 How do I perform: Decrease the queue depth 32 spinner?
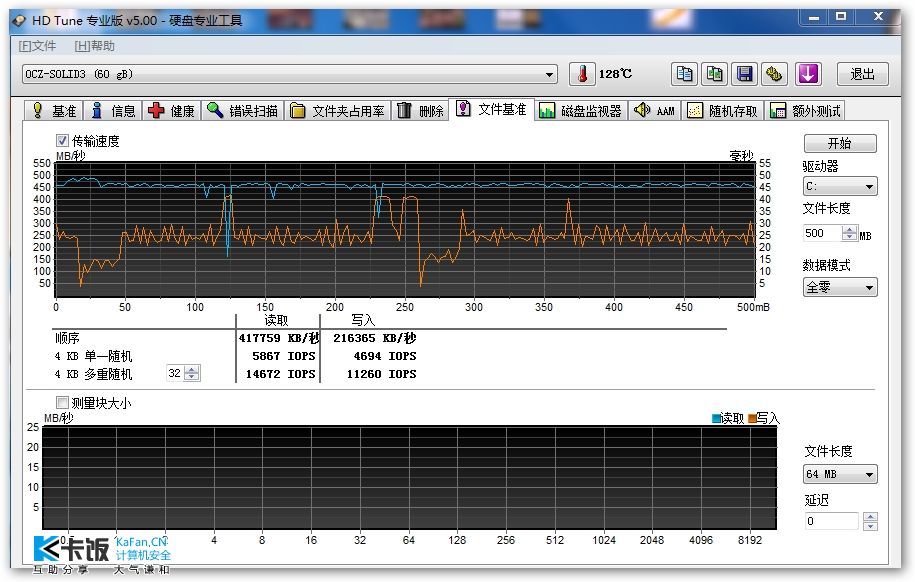pyautogui.click(x=192, y=377)
